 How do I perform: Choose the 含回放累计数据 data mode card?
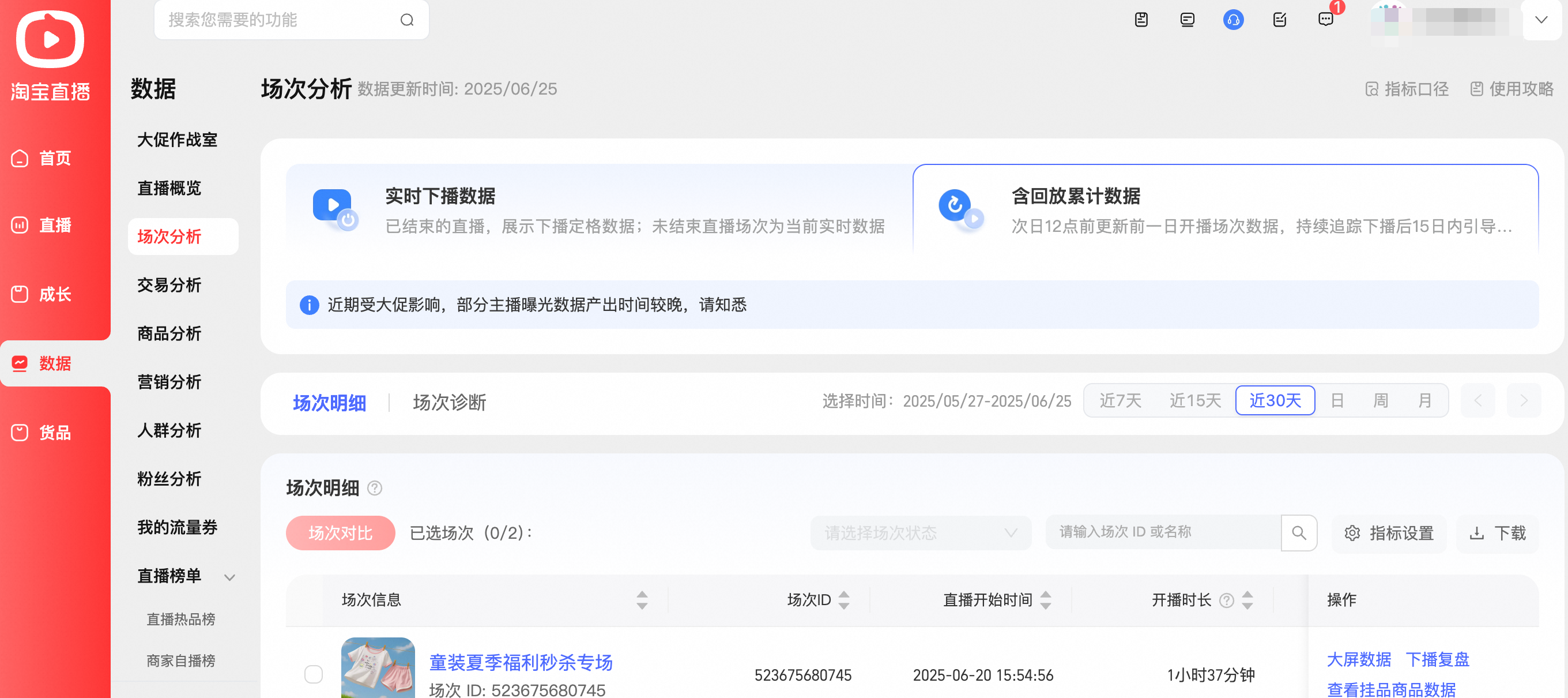coord(1226,209)
